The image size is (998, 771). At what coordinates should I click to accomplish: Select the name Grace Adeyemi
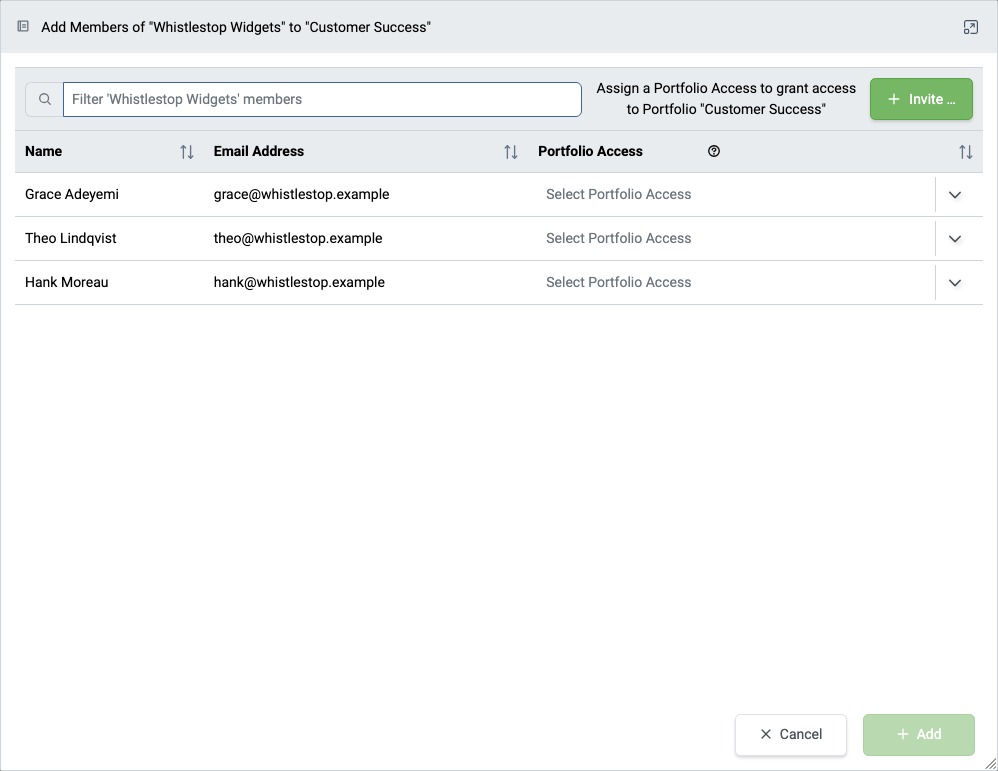coord(72,194)
